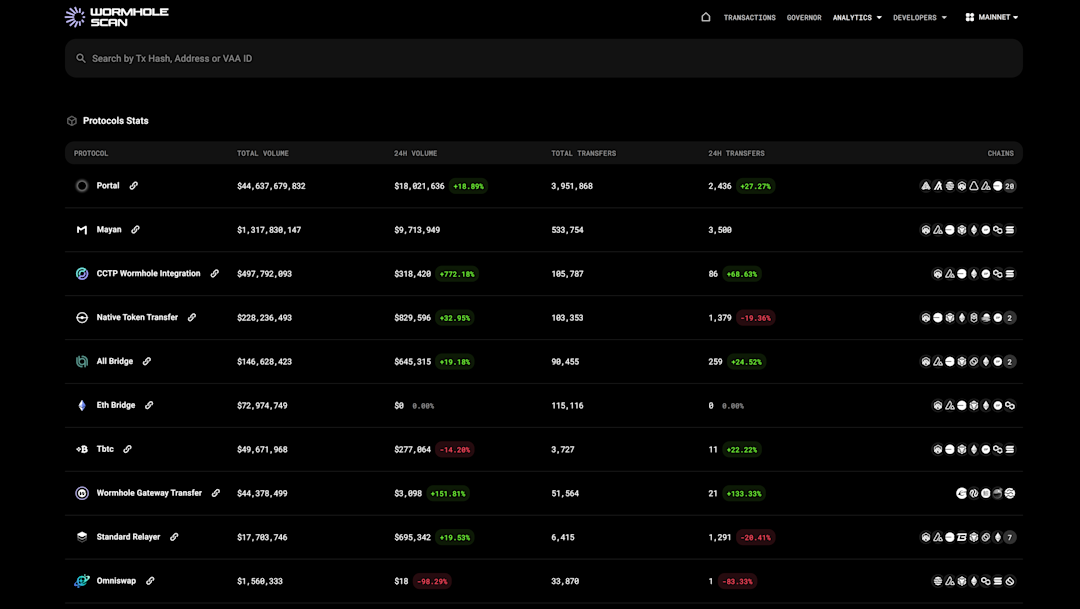Click Standard Relayer 24H transfers 1,291
The height and width of the screenshot is (609, 1080).
tap(720, 537)
